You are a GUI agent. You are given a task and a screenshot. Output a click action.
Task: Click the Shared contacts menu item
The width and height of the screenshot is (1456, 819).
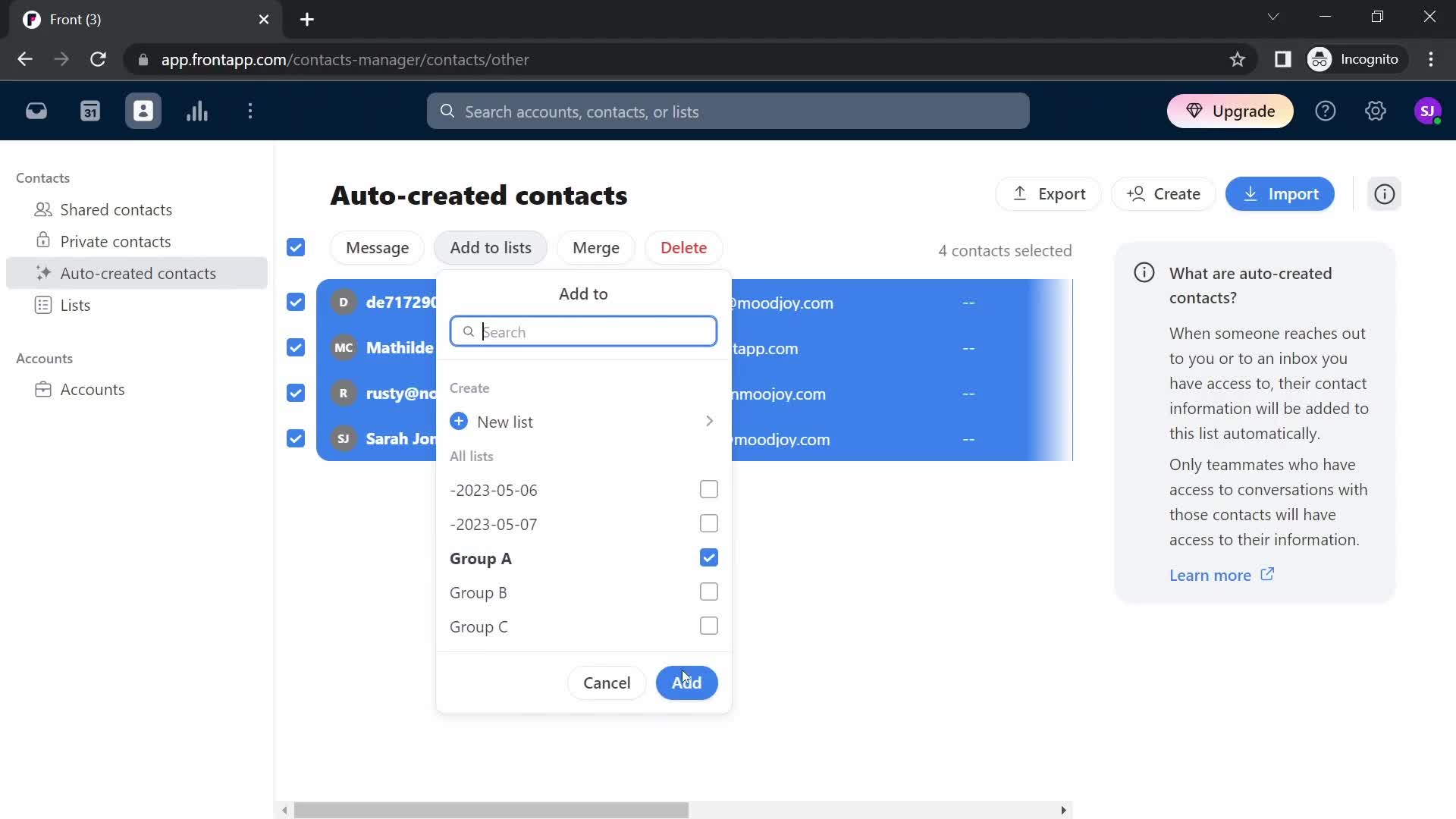[116, 209]
